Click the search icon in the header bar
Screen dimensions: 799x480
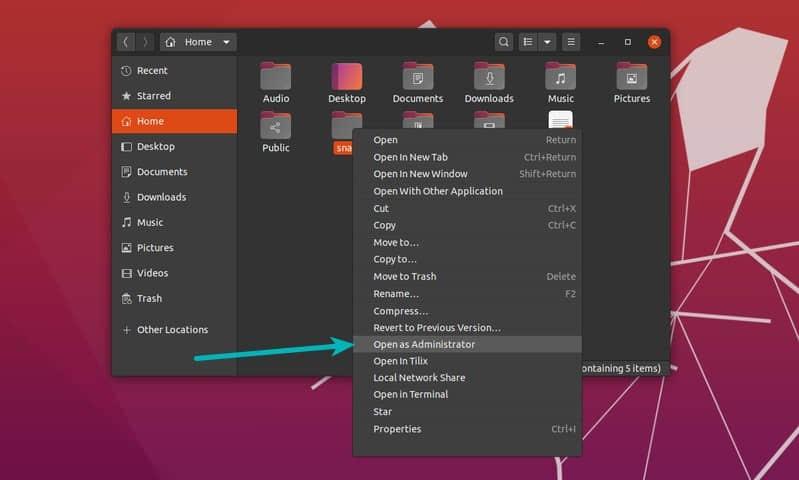pyautogui.click(x=503, y=42)
